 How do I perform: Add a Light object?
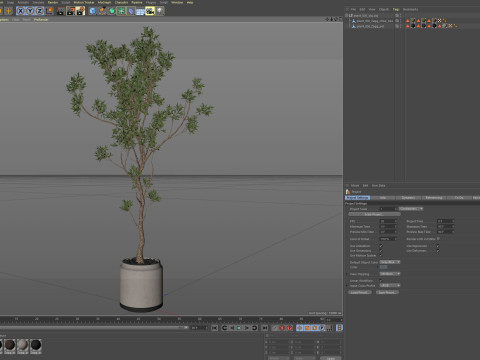(160, 11)
